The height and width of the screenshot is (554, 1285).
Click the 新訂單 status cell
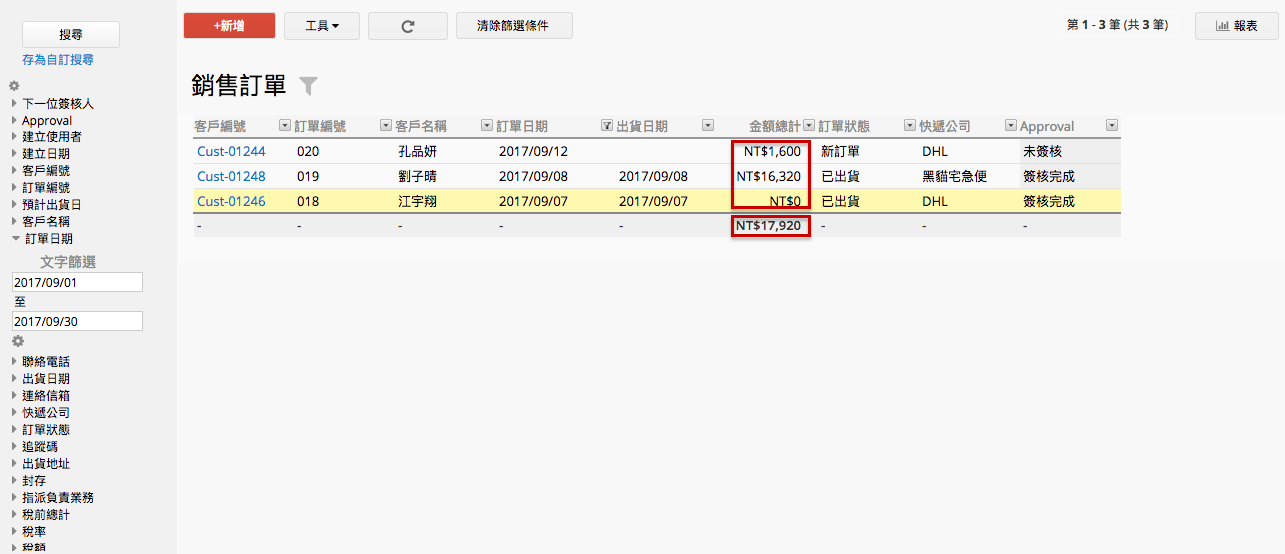coord(840,151)
